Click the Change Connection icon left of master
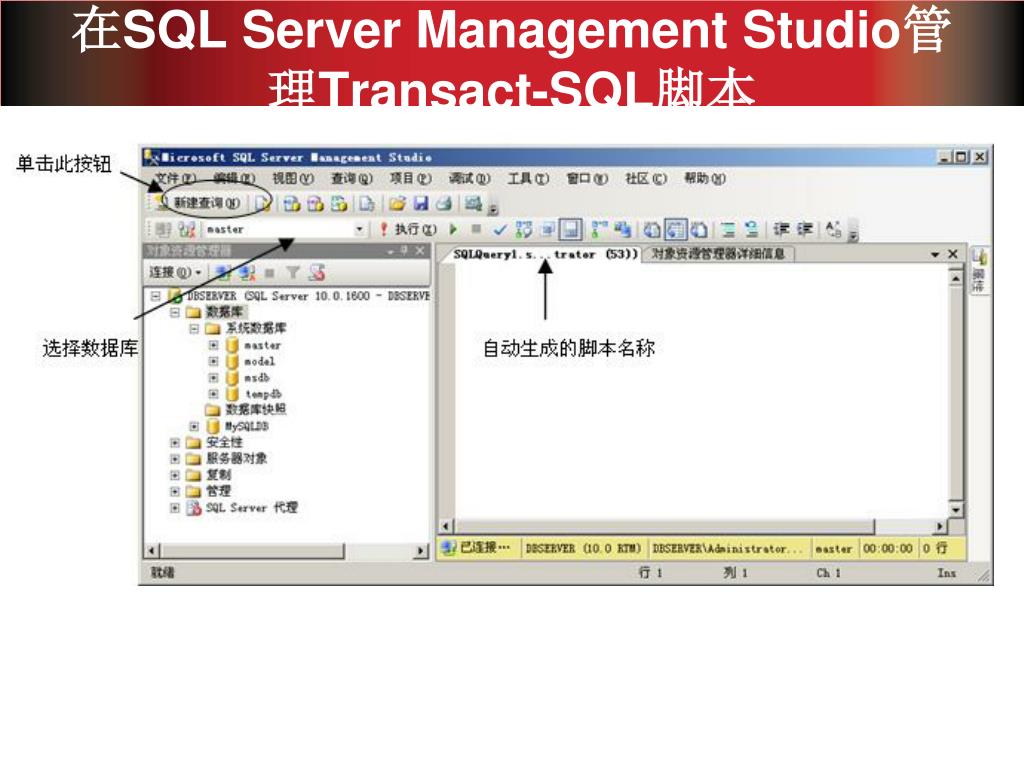This screenshot has height=768, width=1024. click(187, 229)
